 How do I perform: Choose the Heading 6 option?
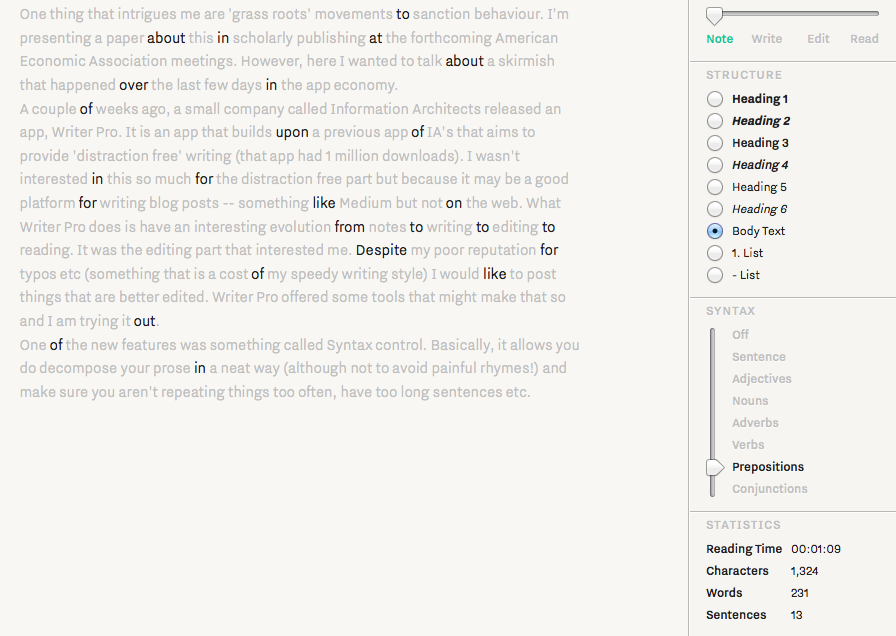point(715,209)
